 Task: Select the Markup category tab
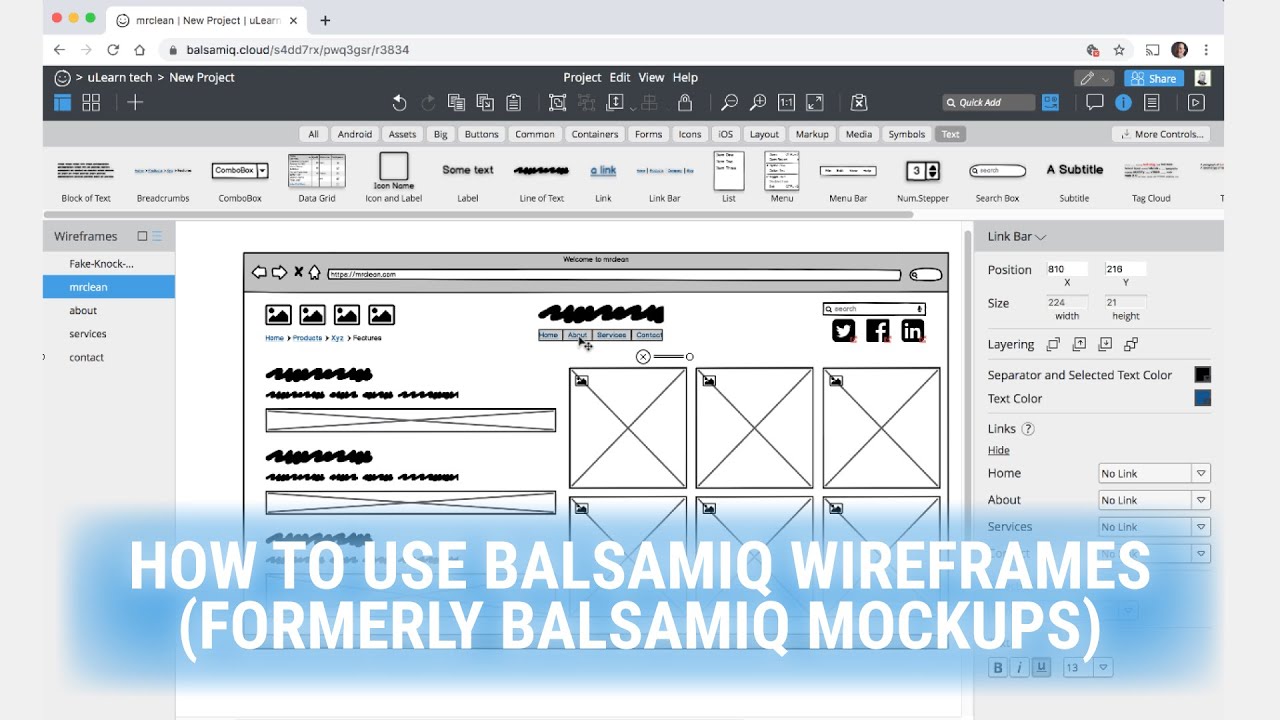click(x=812, y=134)
